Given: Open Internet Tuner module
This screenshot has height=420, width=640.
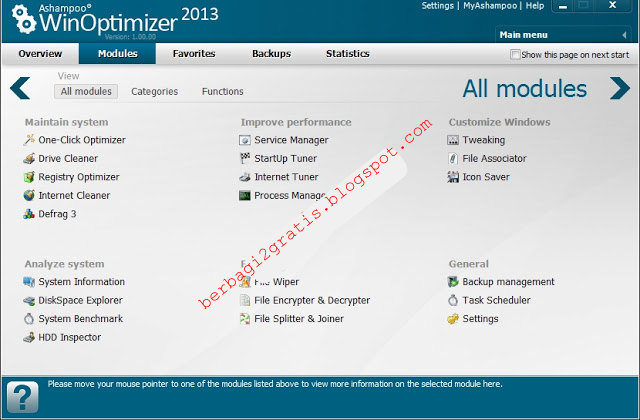Looking at the screenshot, I should (286, 177).
